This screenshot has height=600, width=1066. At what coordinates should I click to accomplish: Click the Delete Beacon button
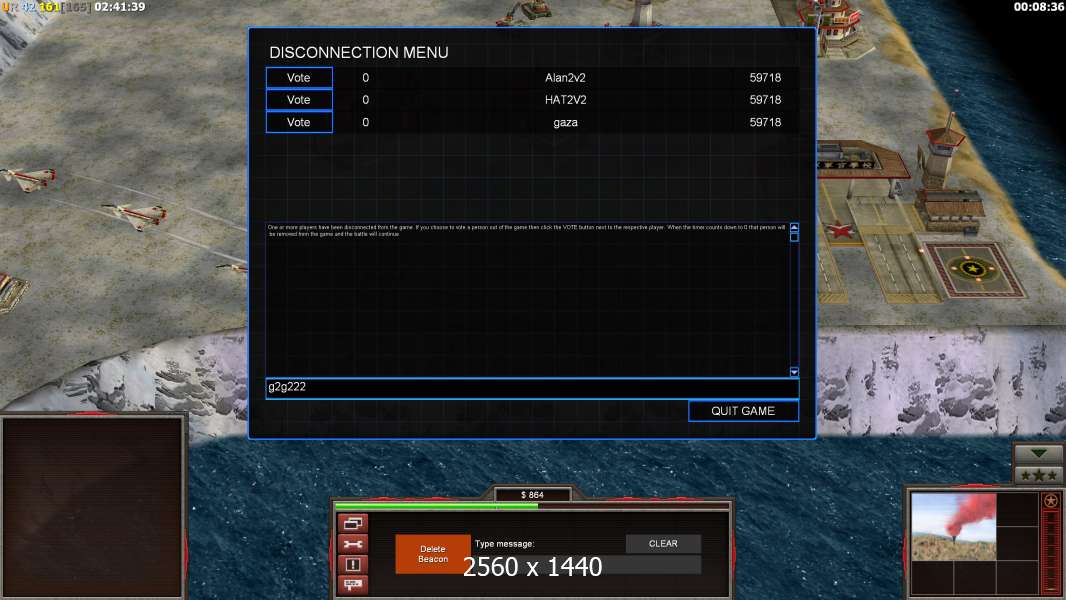(x=433, y=554)
